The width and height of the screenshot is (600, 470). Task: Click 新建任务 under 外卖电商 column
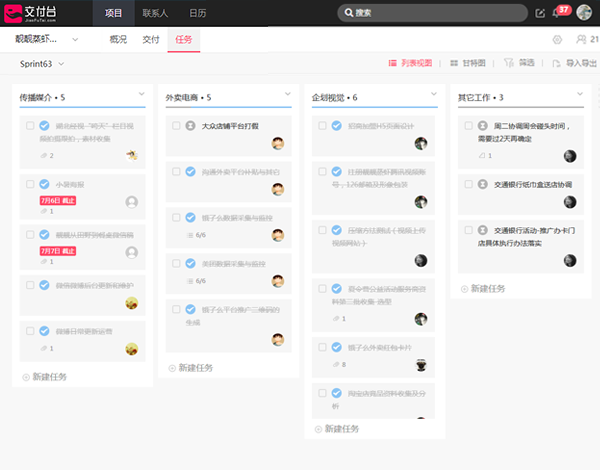191,368
